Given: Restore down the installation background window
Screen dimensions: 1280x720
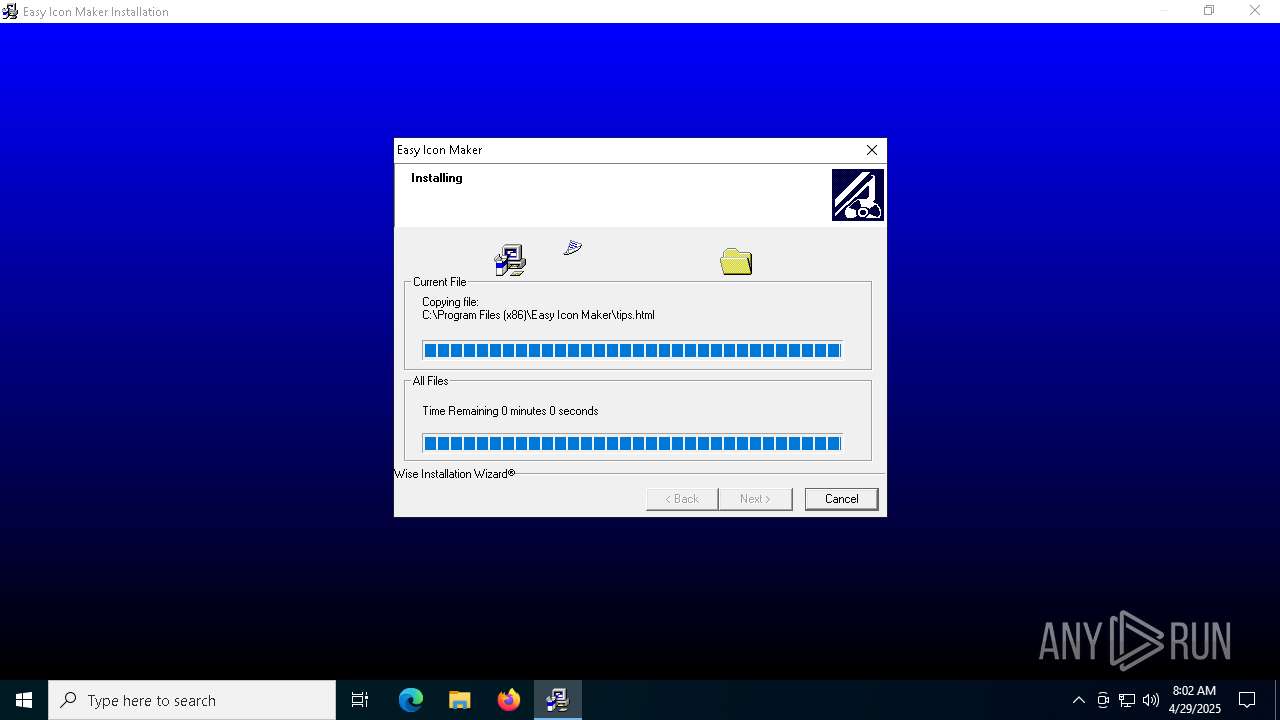Looking at the screenshot, I should pyautogui.click(x=1209, y=11).
